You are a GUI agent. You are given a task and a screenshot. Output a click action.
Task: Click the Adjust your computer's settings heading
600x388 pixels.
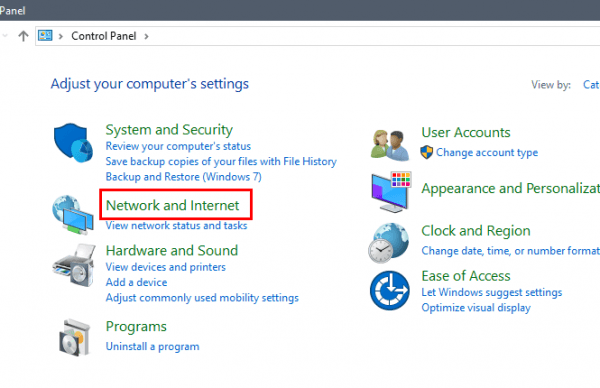pyautogui.click(x=150, y=84)
